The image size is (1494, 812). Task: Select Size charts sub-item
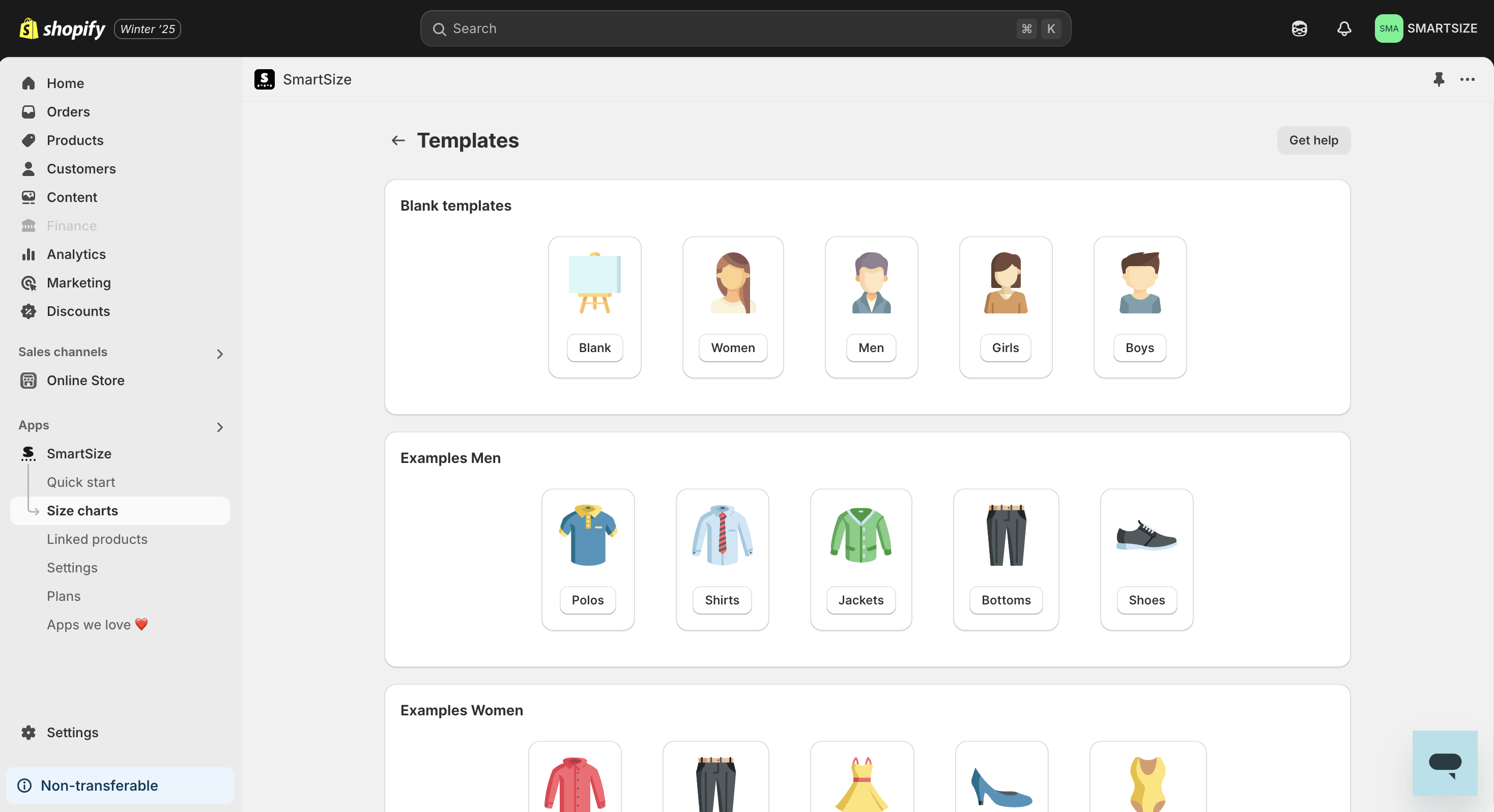tap(120, 510)
